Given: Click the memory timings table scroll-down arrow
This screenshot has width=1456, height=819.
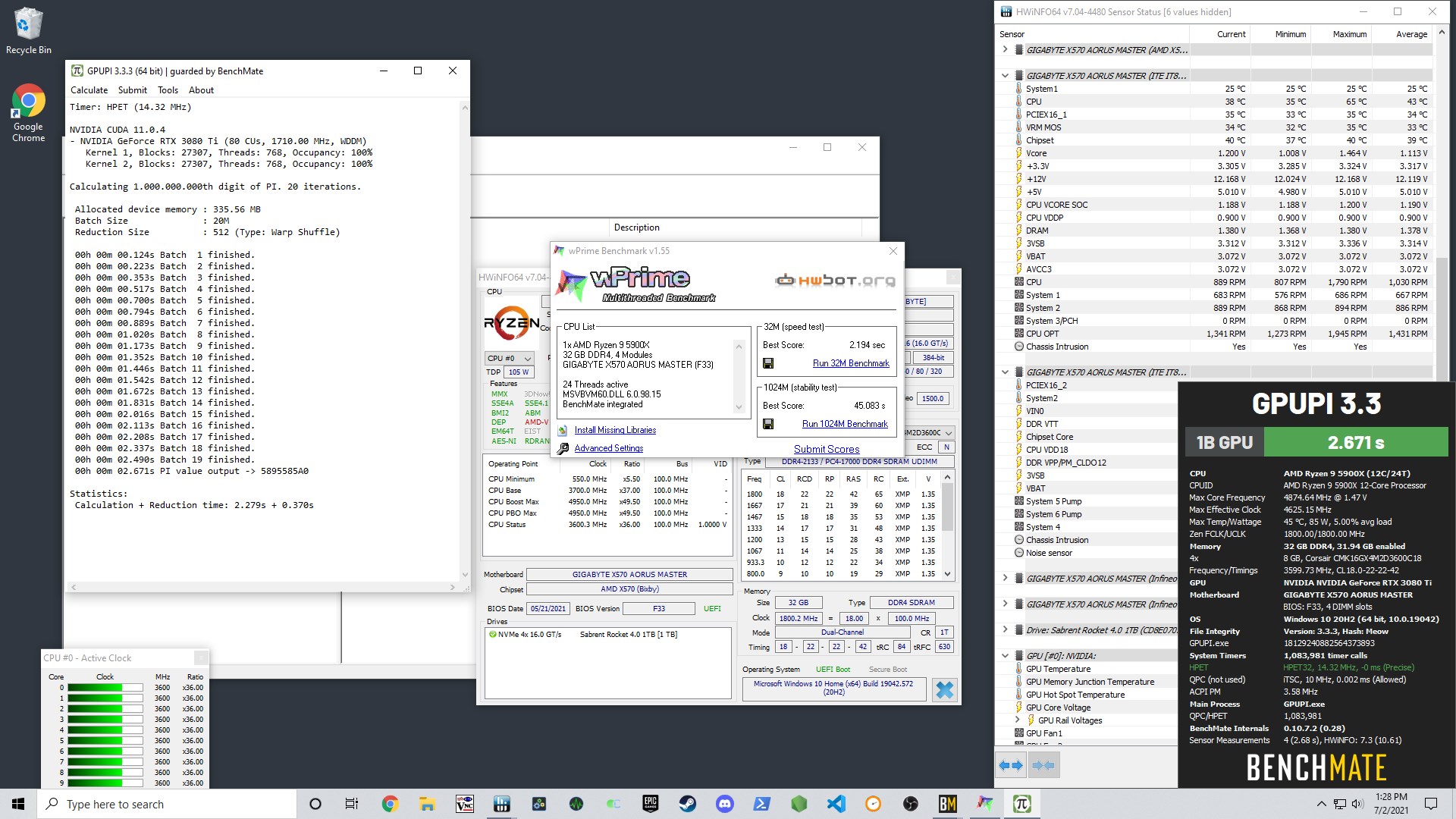Looking at the screenshot, I should click(947, 574).
